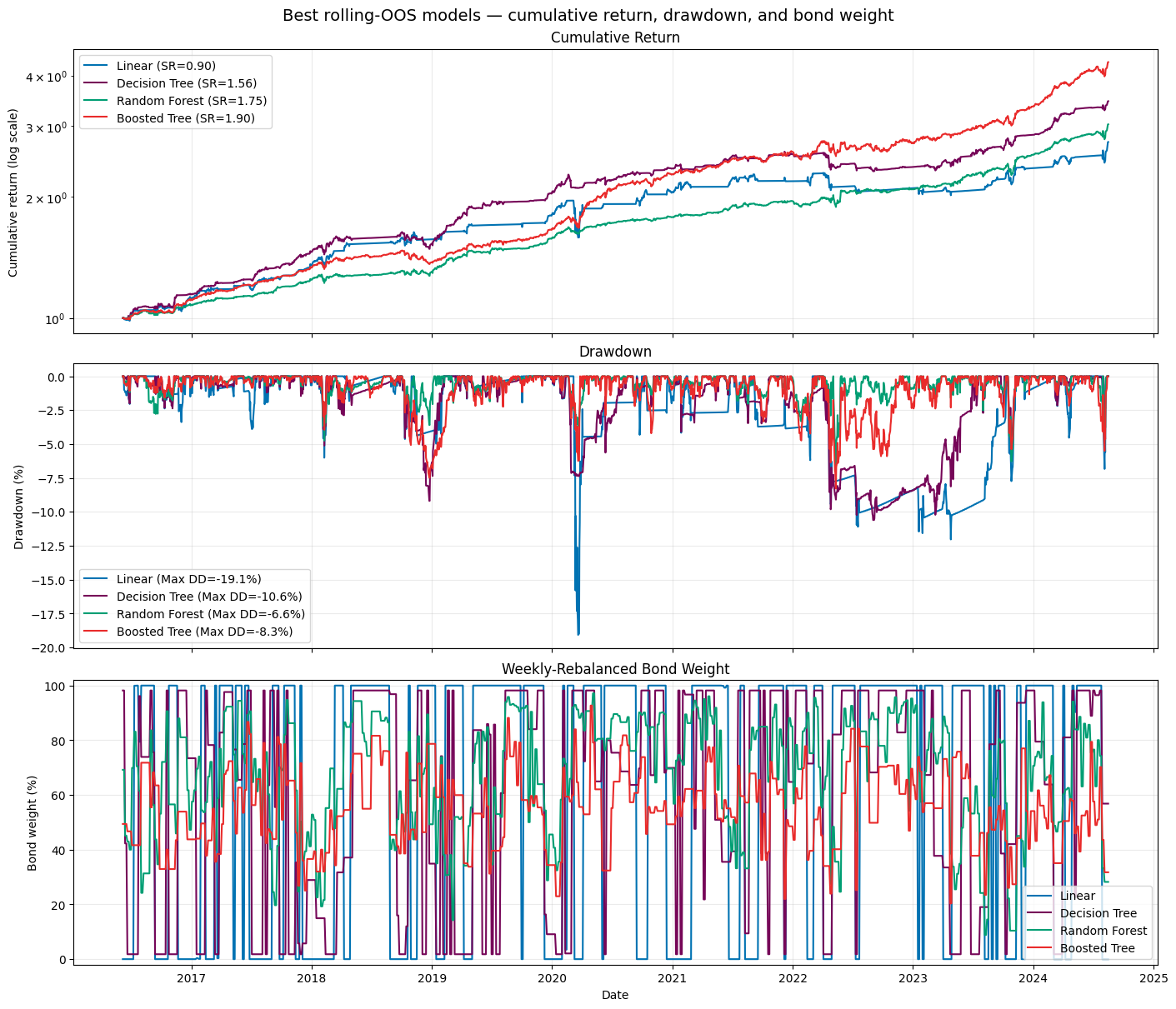Click the '100' bond weight tick label
Viewport: 1176px width, 1009px height.
[x=57, y=686]
